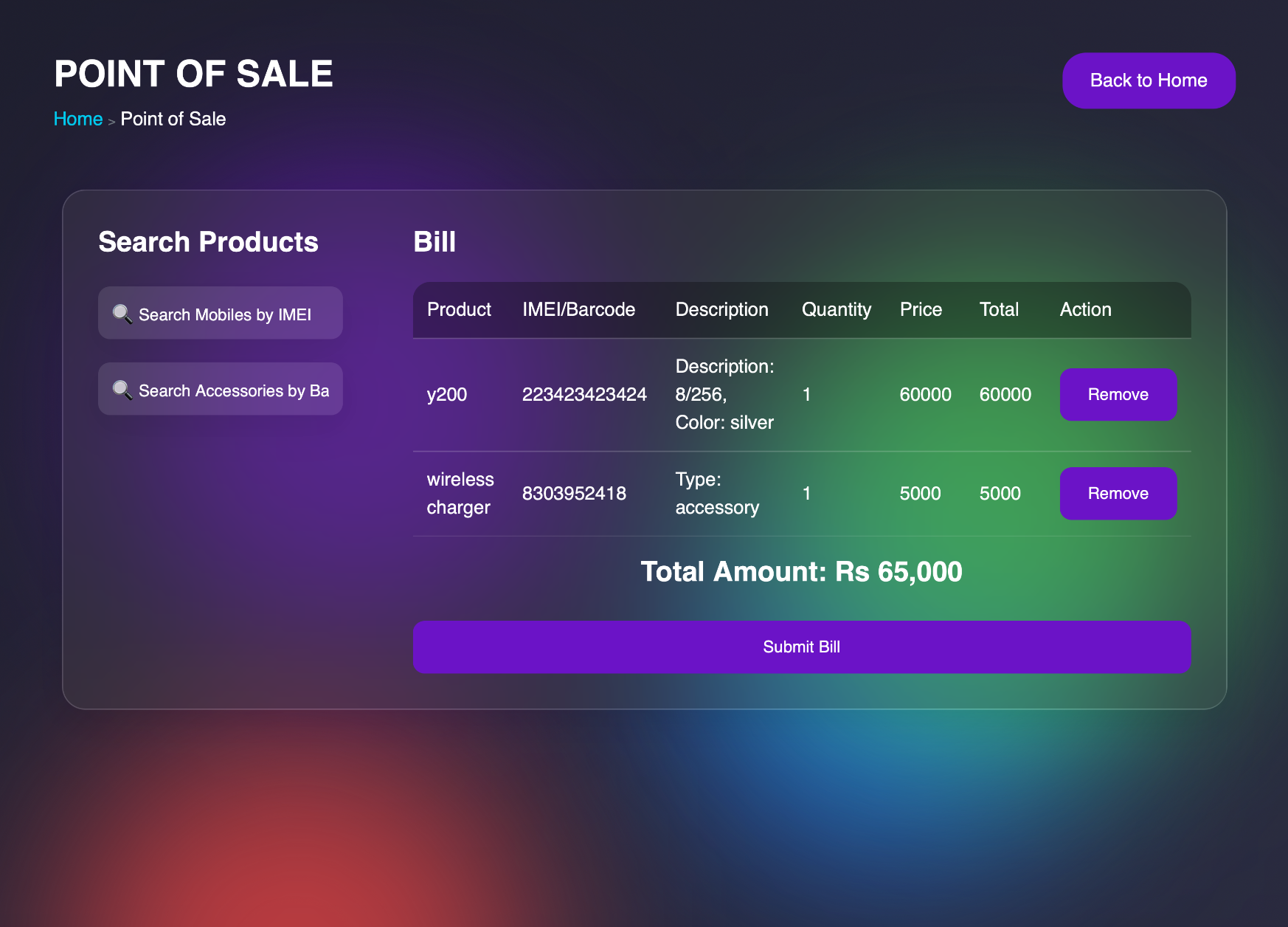Click the magnifier icon in Search Accessories field
Image resolution: width=1288 pixels, height=927 pixels.
[123, 389]
